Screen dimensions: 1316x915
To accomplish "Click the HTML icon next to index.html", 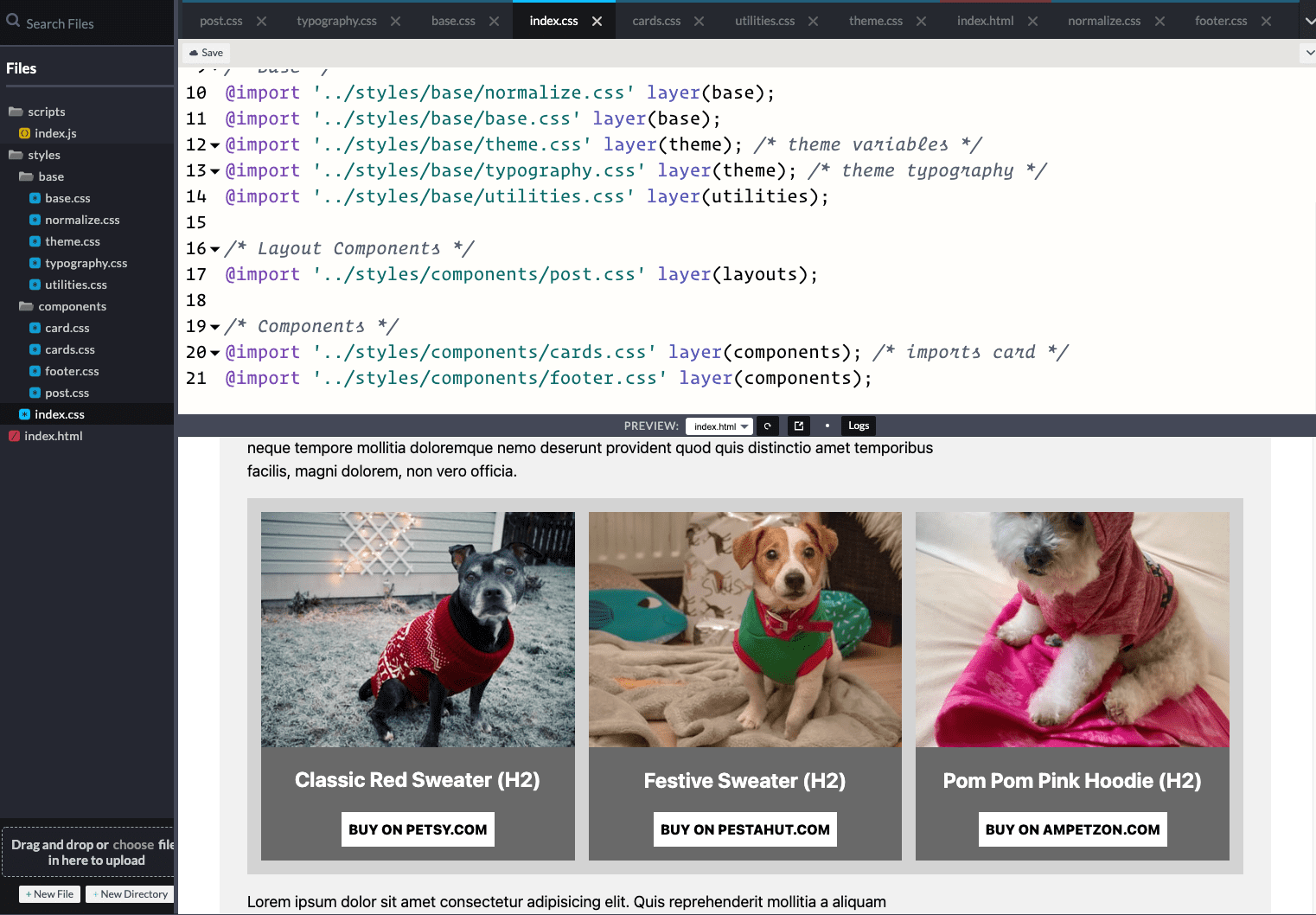I will point(14,436).
